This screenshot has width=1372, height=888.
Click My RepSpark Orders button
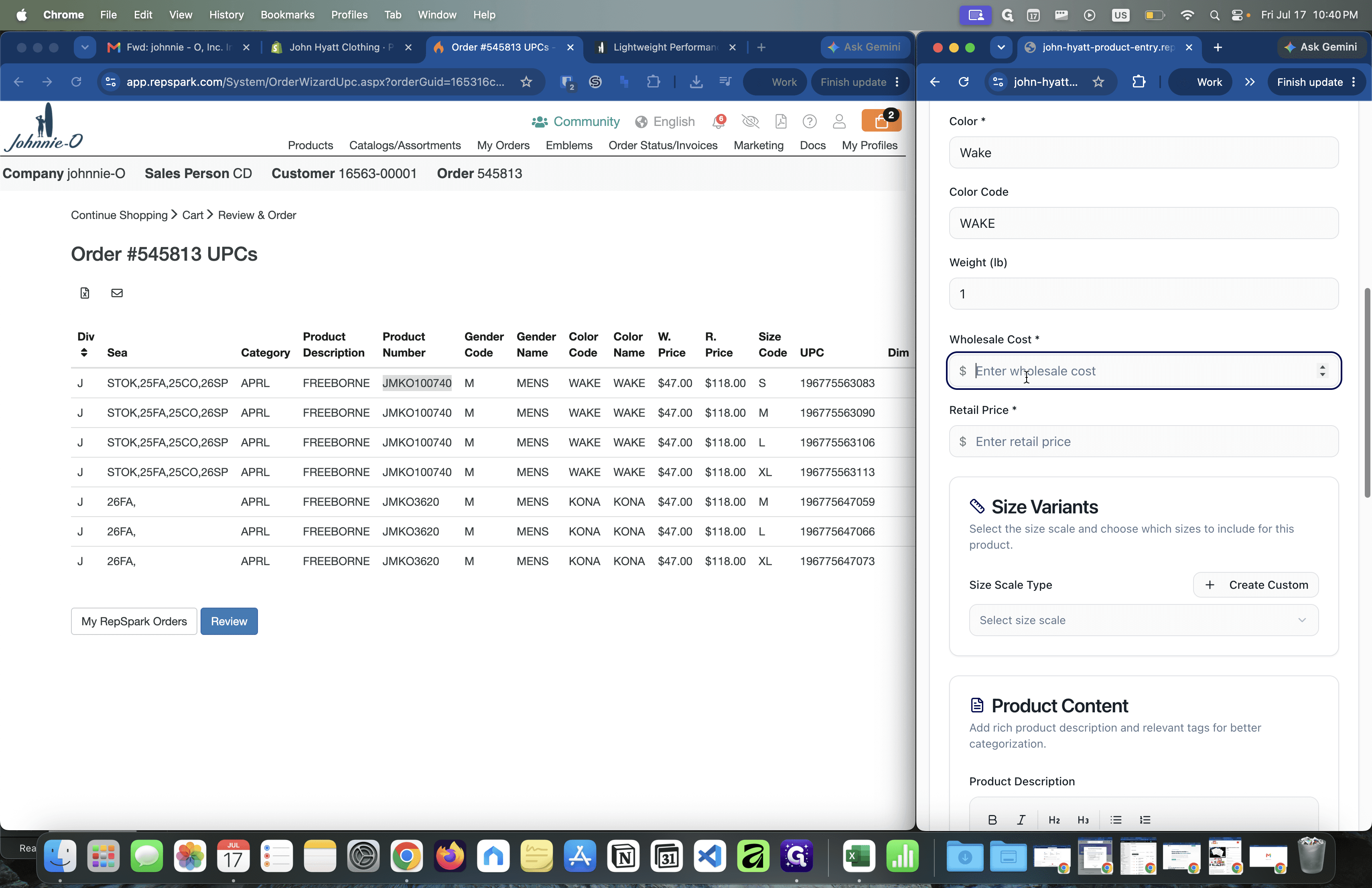pos(134,621)
